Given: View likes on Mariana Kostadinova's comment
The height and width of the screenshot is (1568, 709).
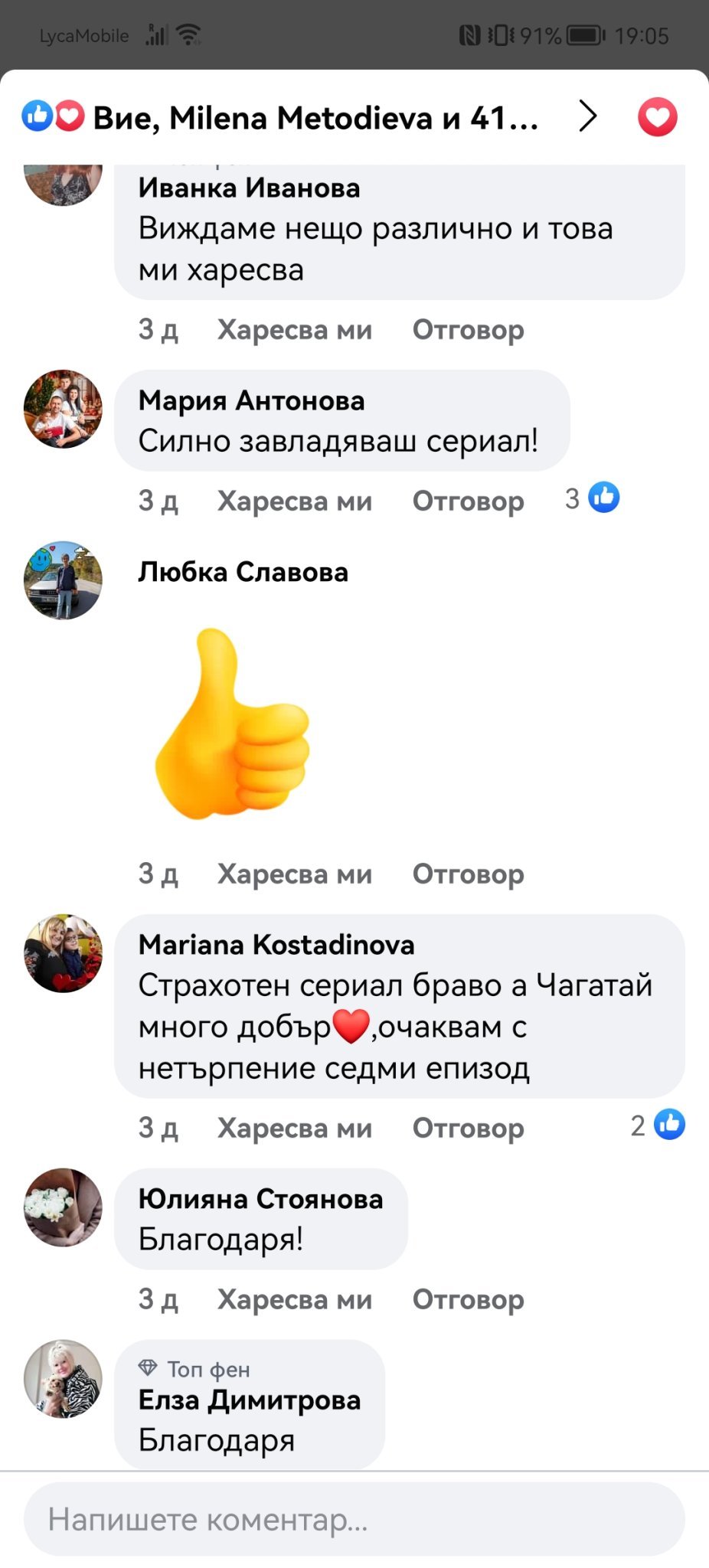Looking at the screenshot, I should coord(658,1125).
